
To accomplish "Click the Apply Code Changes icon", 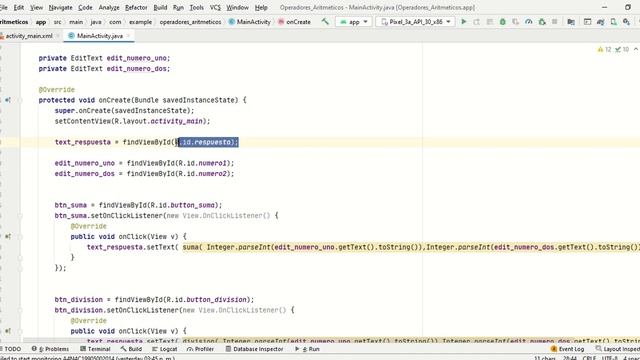I will (x=489, y=22).
